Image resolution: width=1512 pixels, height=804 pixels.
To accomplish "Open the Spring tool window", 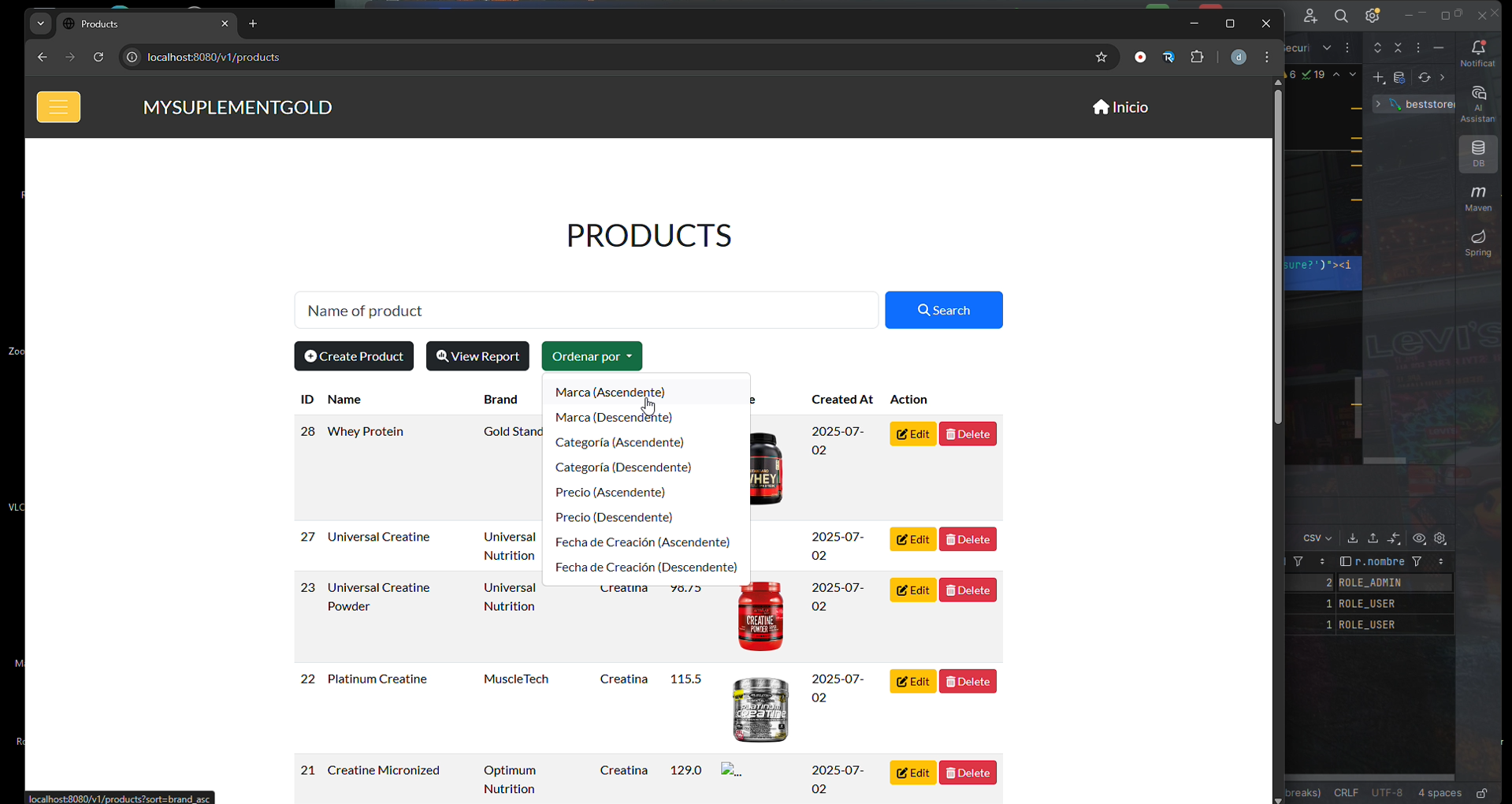I will 1478,243.
